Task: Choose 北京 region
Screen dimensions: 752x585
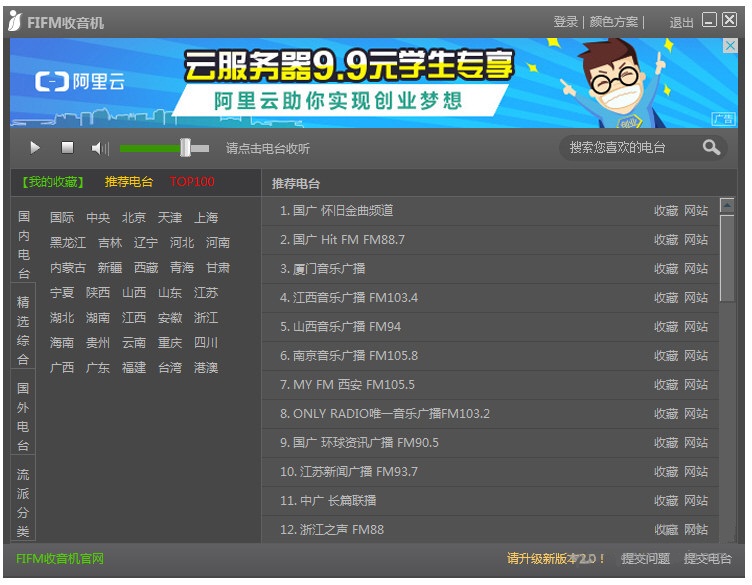Action: click(134, 218)
